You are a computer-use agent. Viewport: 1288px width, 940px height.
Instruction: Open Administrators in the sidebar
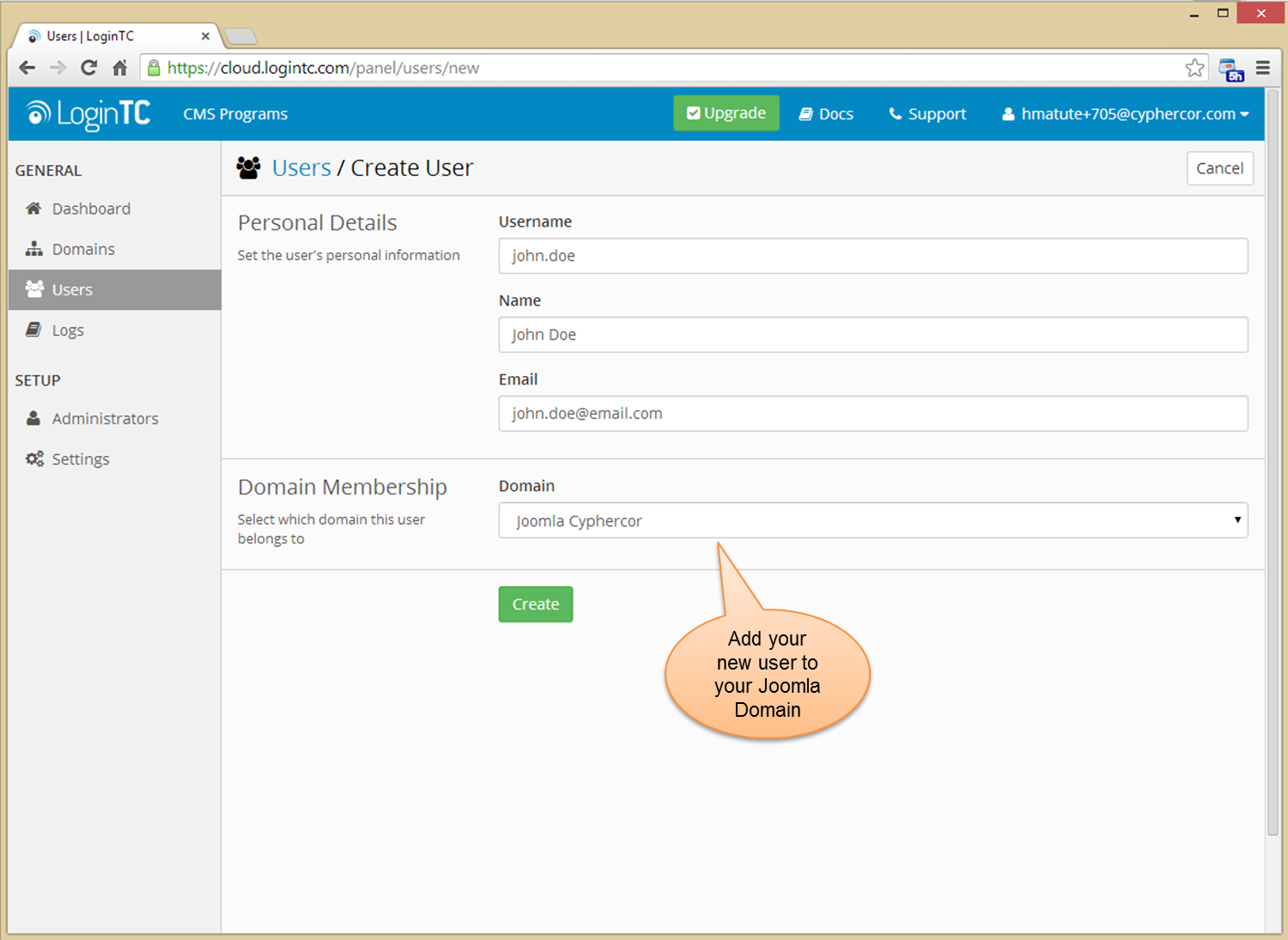[x=114, y=419]
